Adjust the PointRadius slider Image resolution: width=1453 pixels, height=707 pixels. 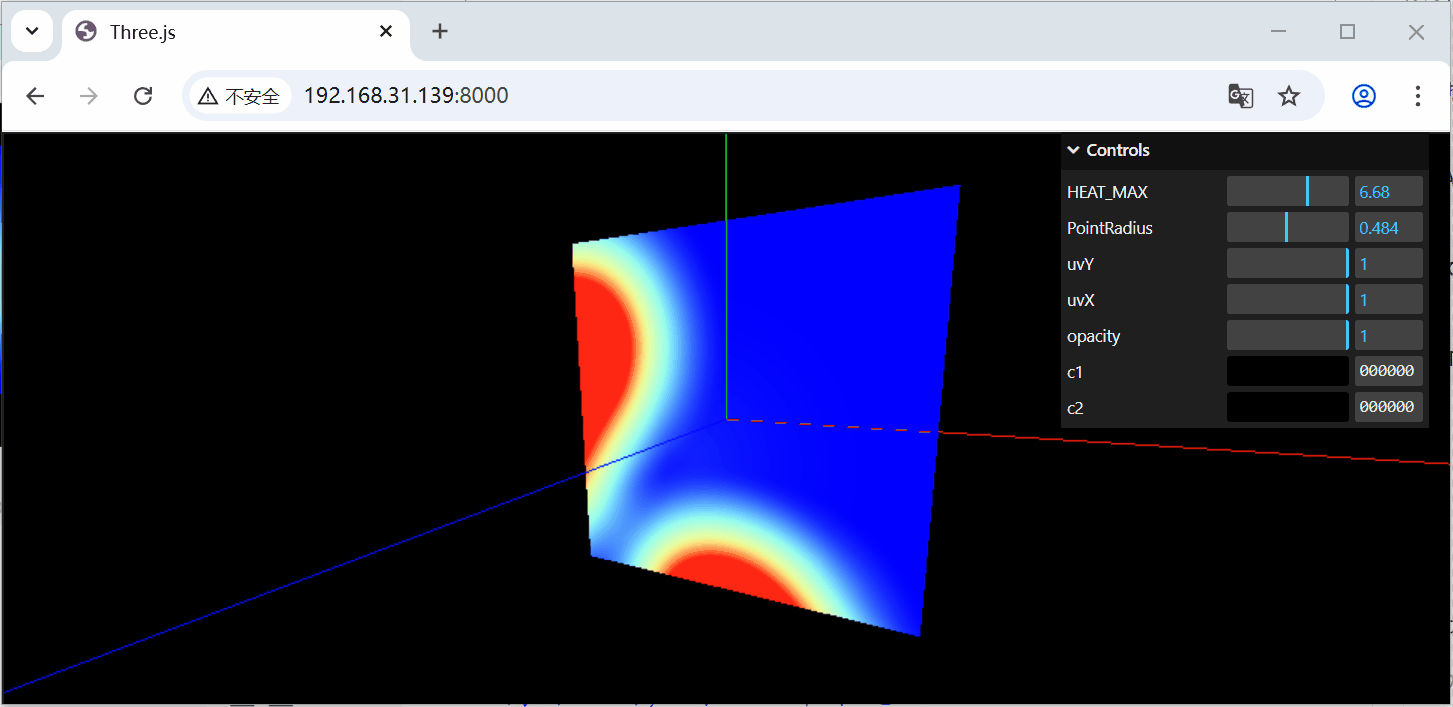(x=1288, y=228)
